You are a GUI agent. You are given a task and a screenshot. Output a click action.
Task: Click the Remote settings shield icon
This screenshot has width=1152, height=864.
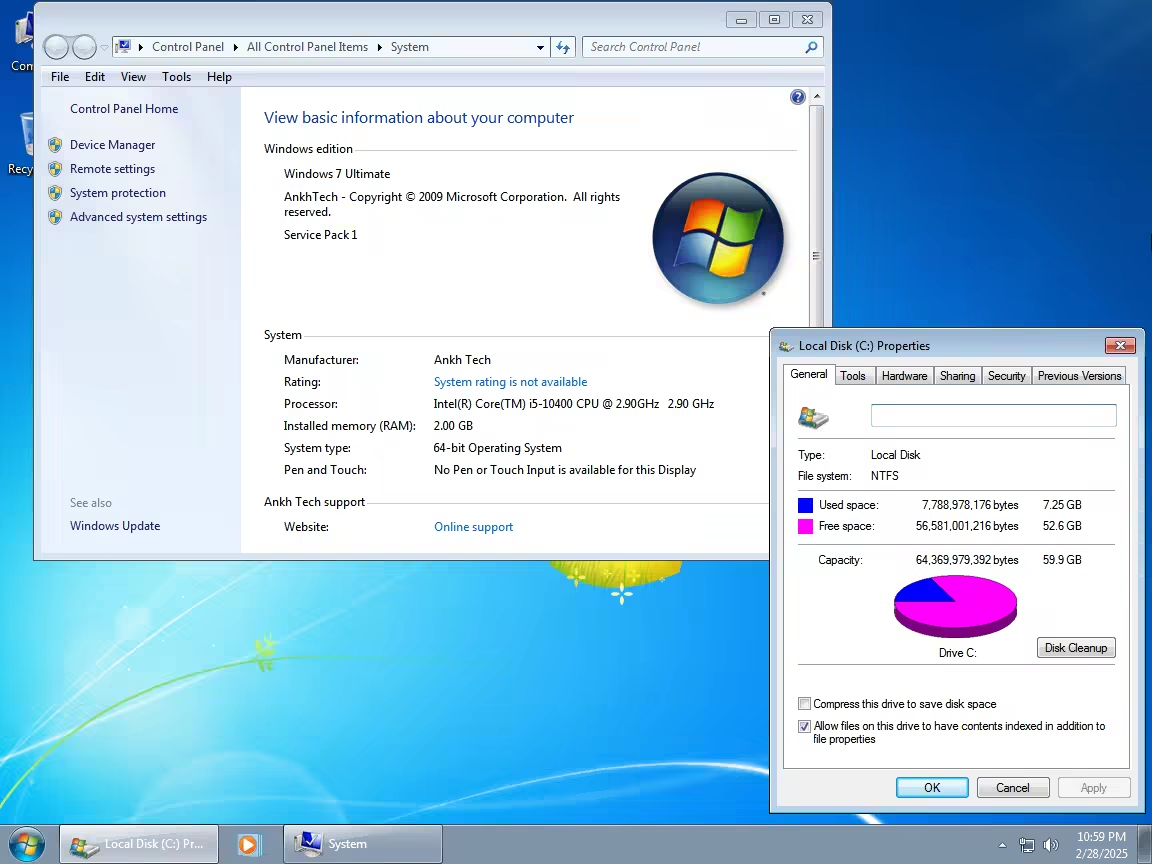[x=55, y=169]
